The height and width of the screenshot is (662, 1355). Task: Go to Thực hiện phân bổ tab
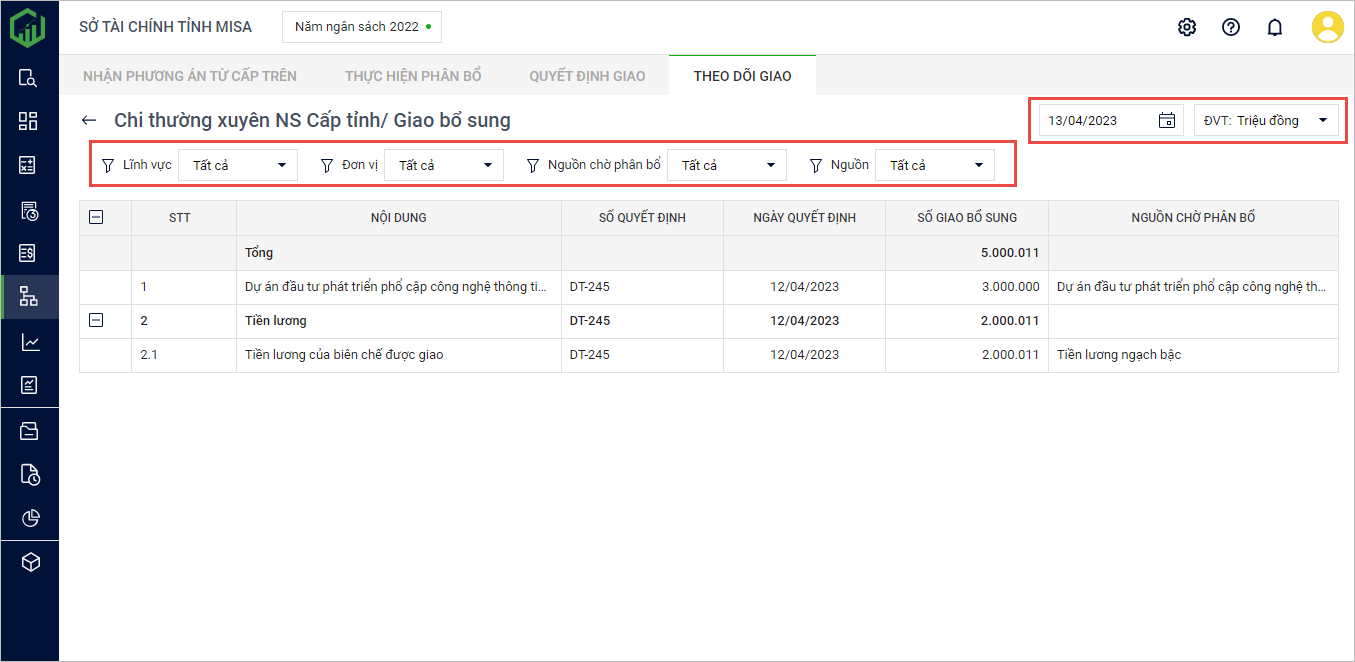click(413, 76)
